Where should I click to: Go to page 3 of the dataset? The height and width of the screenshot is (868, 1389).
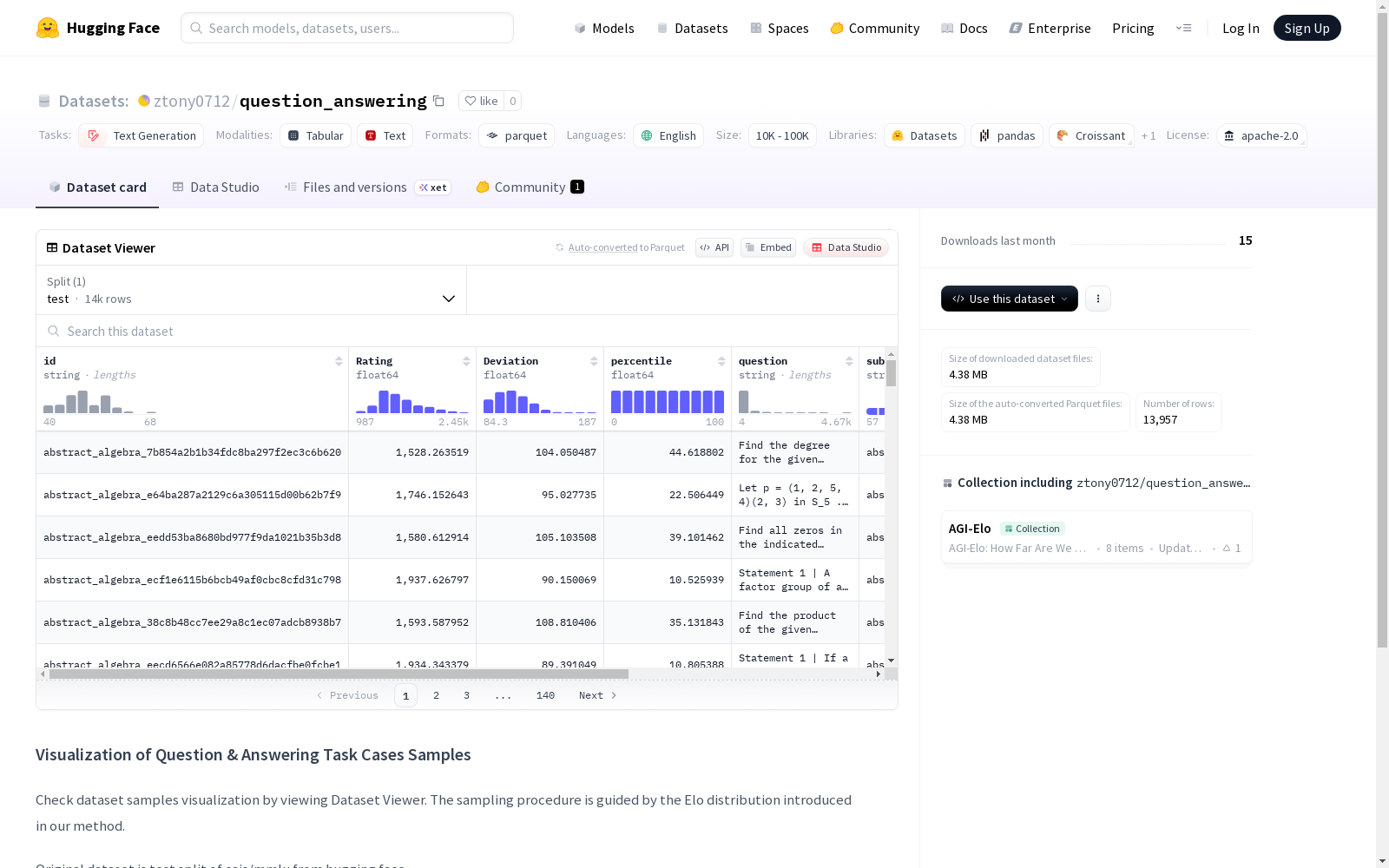466,695
